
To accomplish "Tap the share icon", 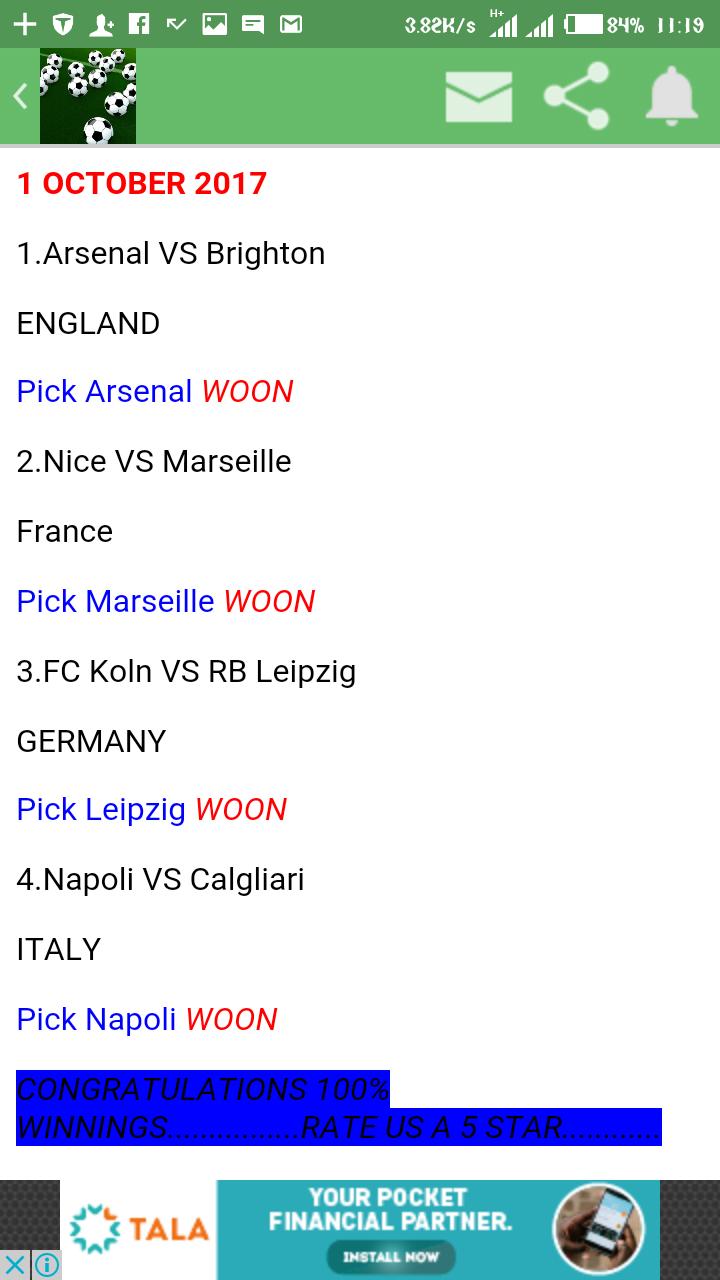I will [577, 96].
